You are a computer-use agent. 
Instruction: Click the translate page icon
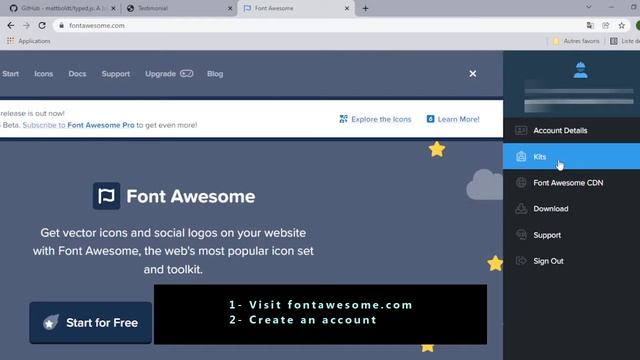tap(590, 25)
